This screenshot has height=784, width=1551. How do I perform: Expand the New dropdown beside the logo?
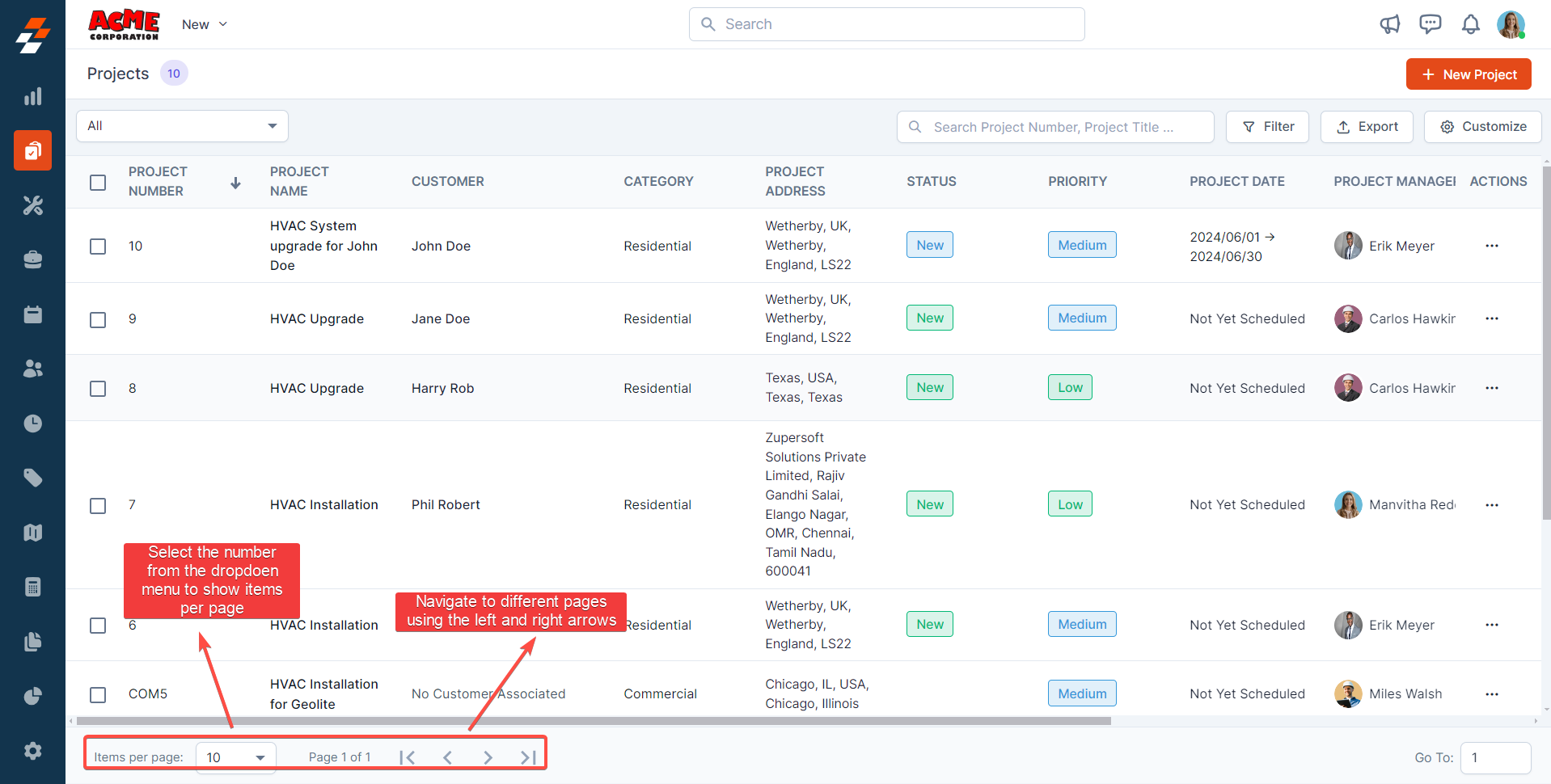coord(205,24)
